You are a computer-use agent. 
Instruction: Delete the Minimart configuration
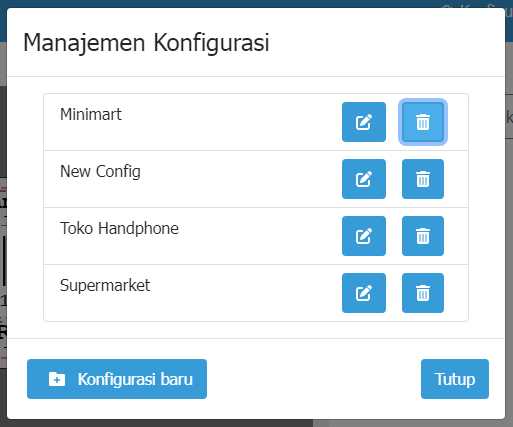point(423,122)
